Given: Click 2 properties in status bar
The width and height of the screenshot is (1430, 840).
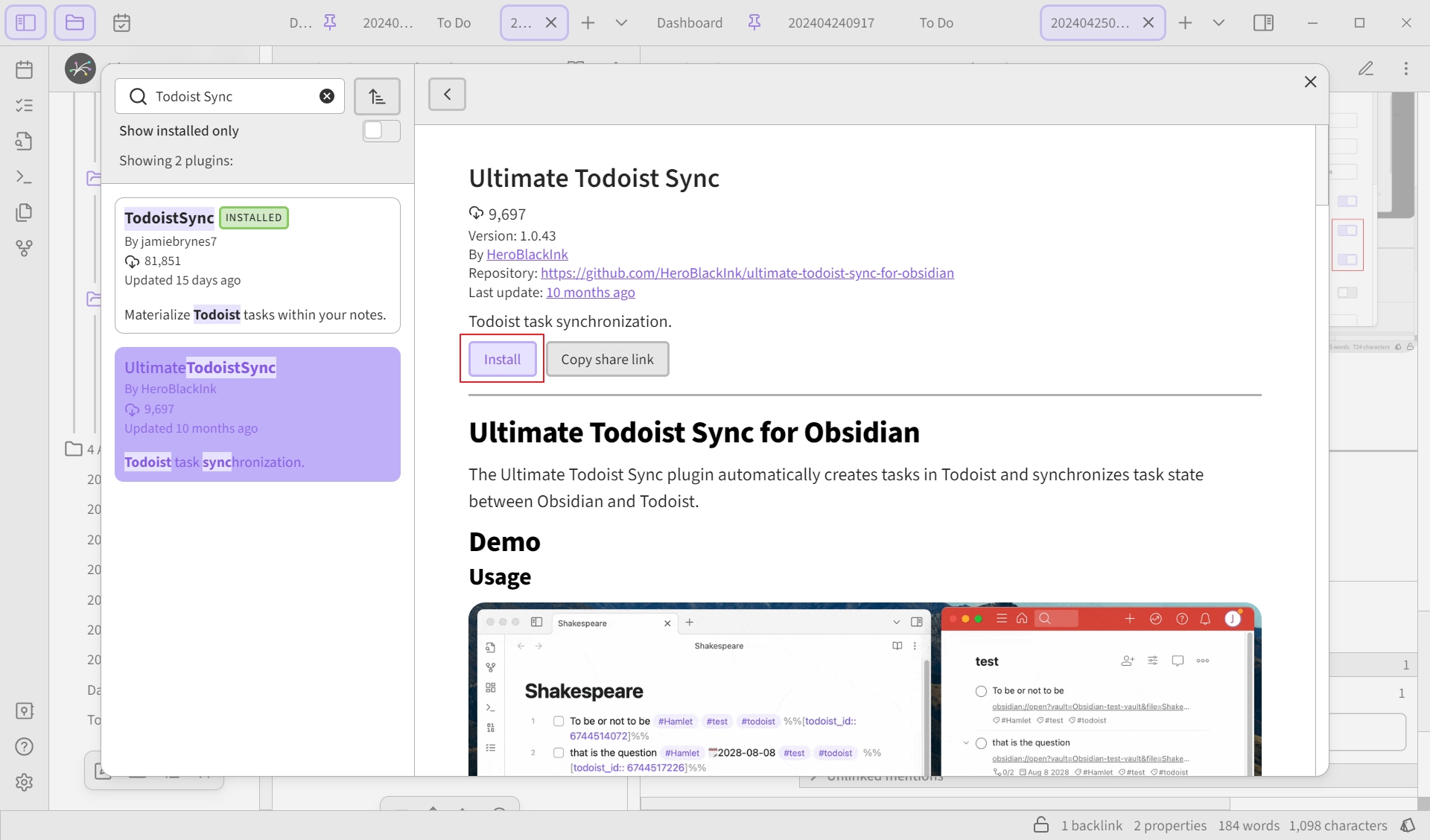Looking at the screenshot, I should [x=1170, y=825].
